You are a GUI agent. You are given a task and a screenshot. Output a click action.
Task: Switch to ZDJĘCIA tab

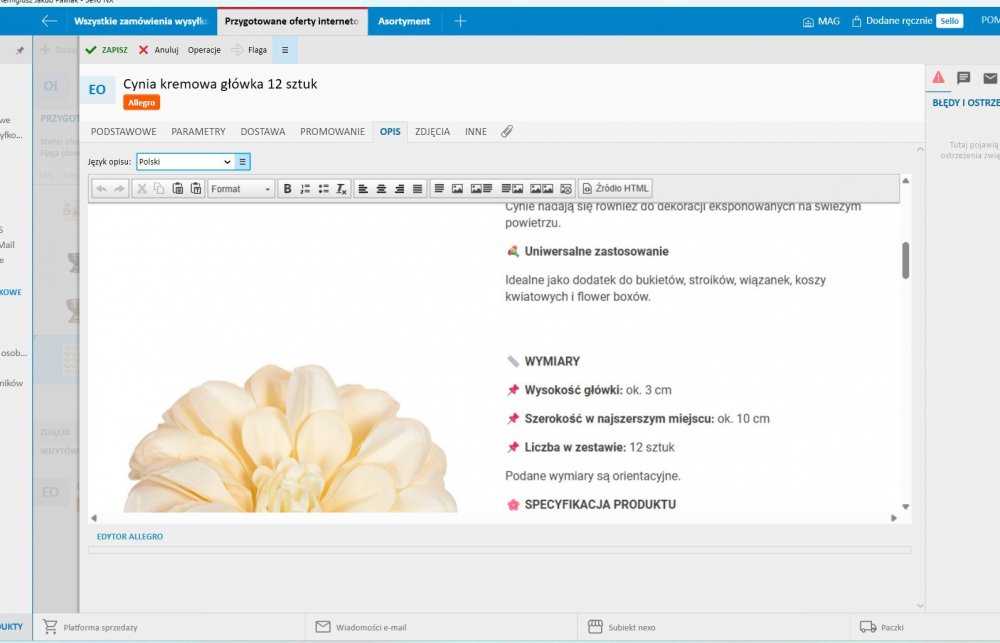click(432, 131)
